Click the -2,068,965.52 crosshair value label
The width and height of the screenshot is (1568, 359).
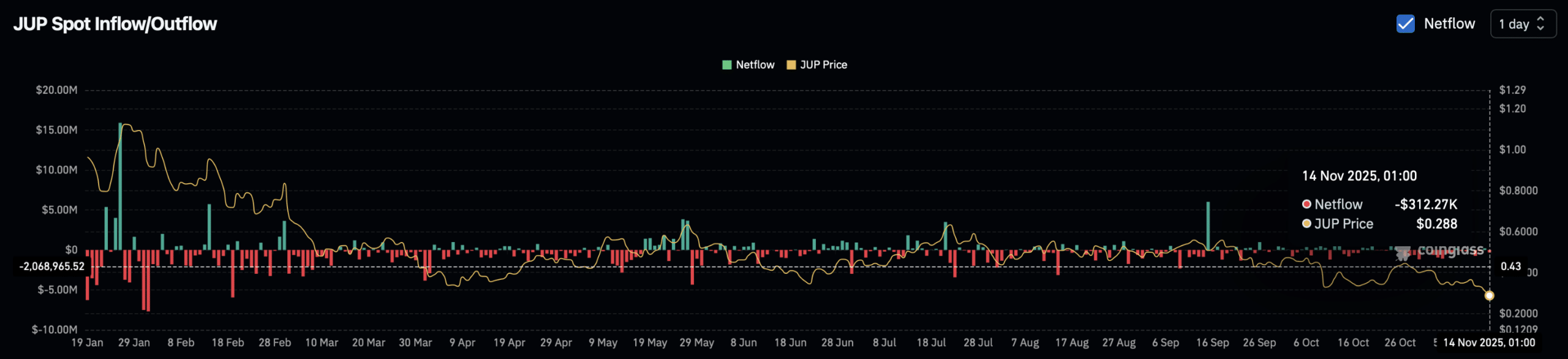(x=51, y=266)
